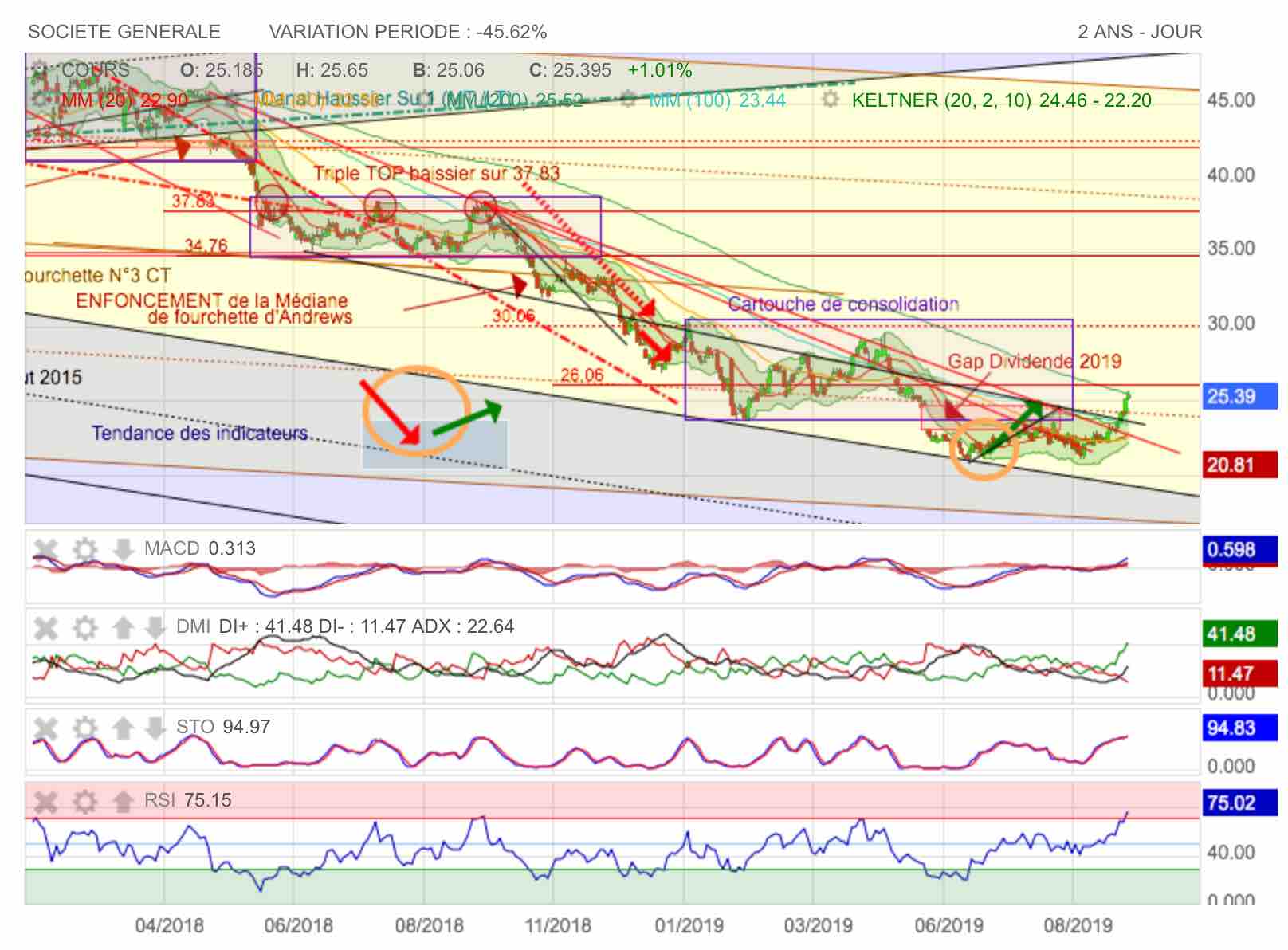The height and width of the screenshot is (950, 1288).
Task: Click the MACD value tag 0.598
Action: click(x=1239, y=550)
